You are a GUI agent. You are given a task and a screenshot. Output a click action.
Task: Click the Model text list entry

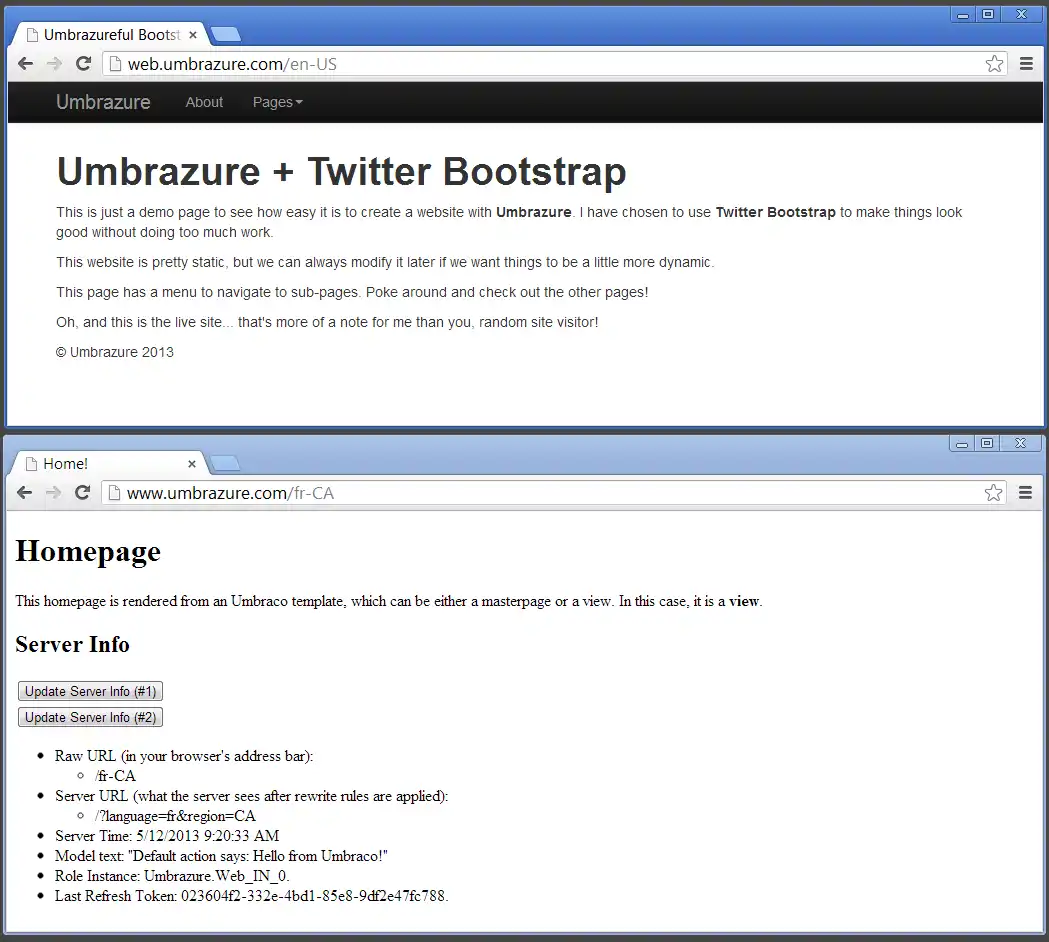point(221,856)
